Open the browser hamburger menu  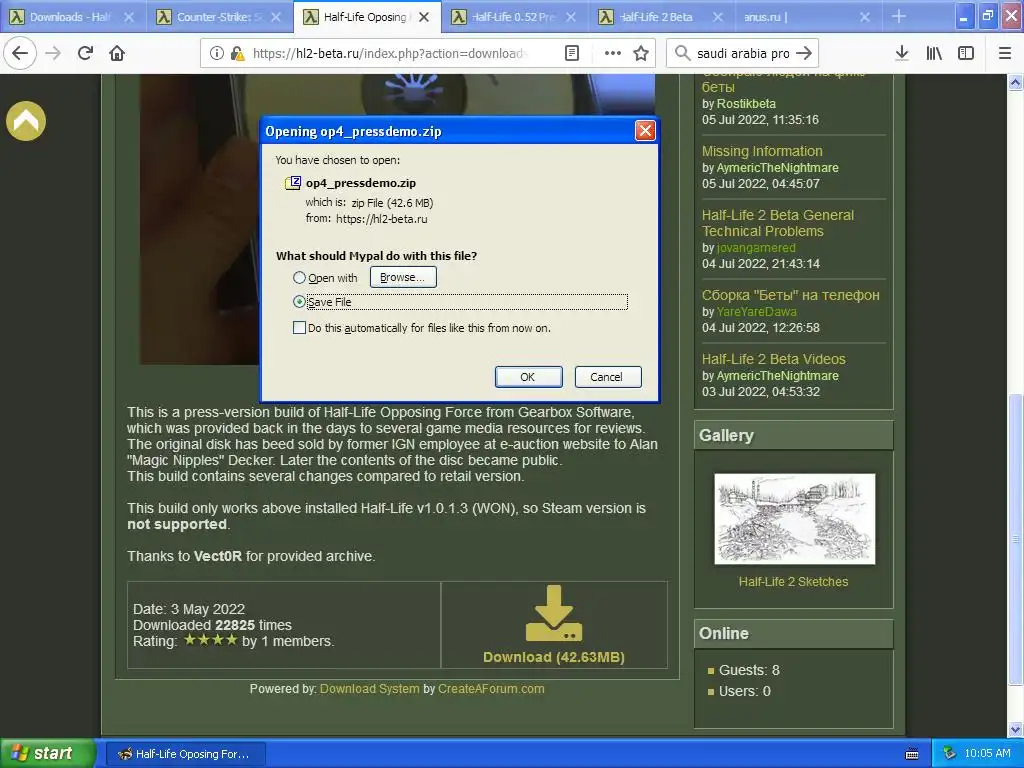[x=1005, y=53]
